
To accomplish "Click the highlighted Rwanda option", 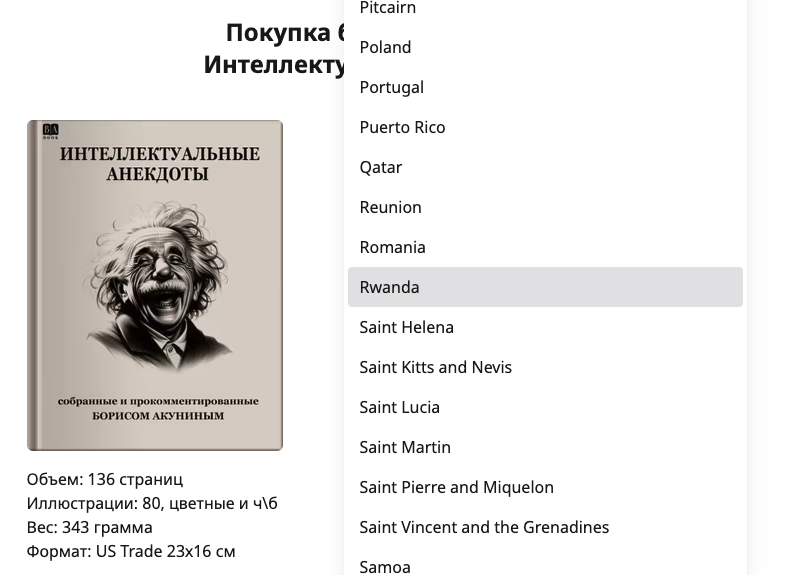I will (x=545, y=287).
